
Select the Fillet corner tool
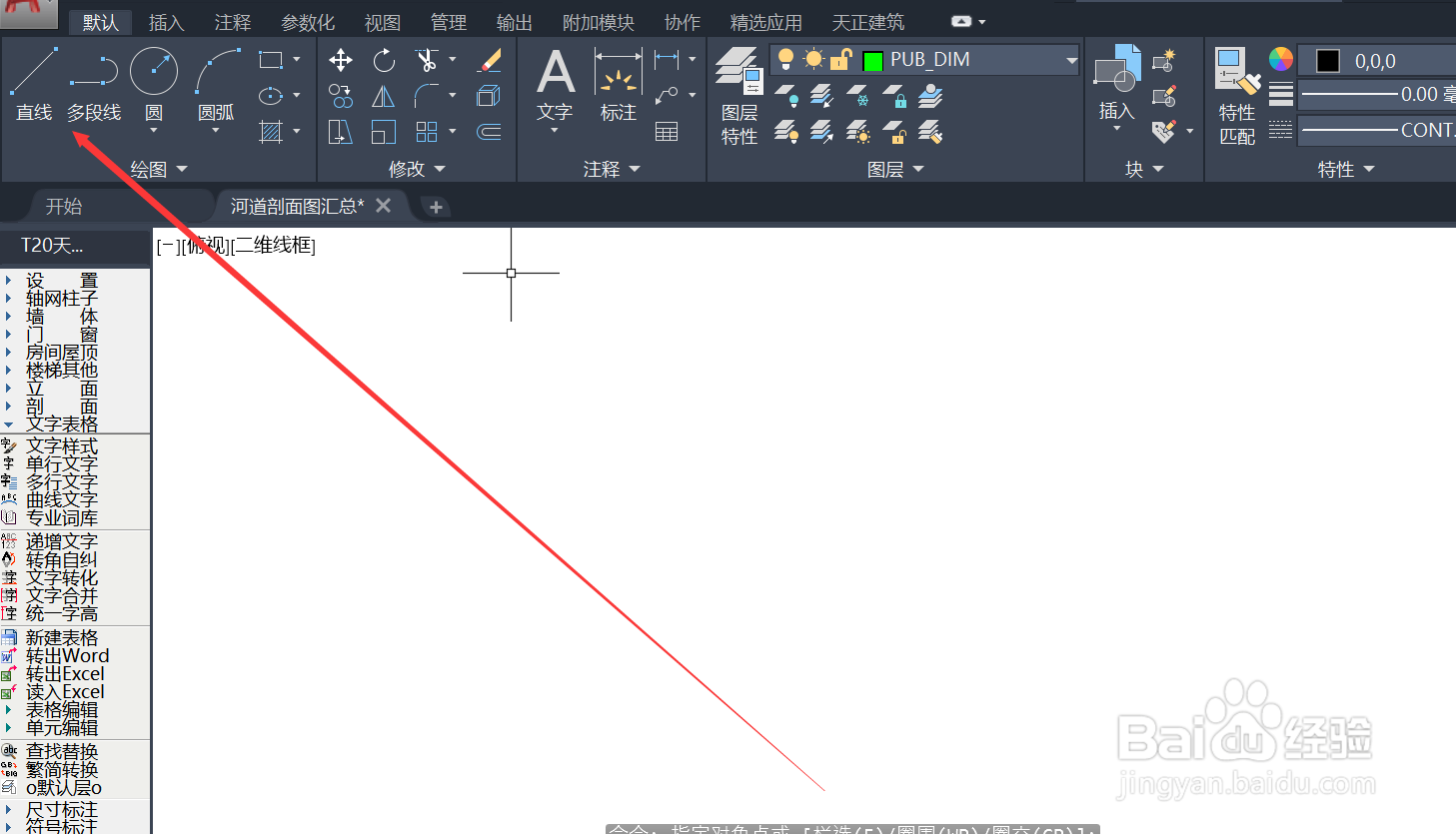coord(427,96)
